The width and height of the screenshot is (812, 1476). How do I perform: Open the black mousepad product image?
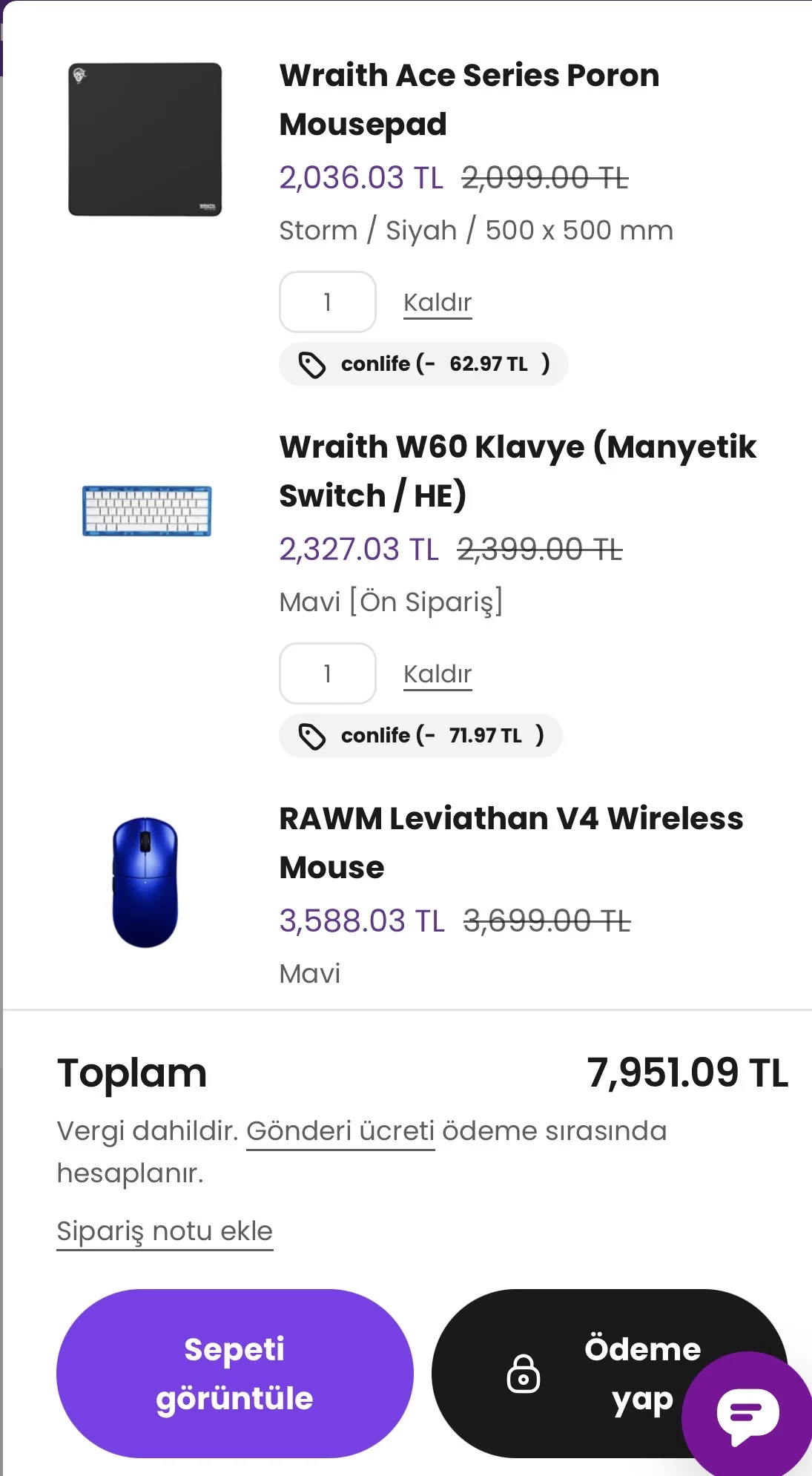(x=145, y=139)
